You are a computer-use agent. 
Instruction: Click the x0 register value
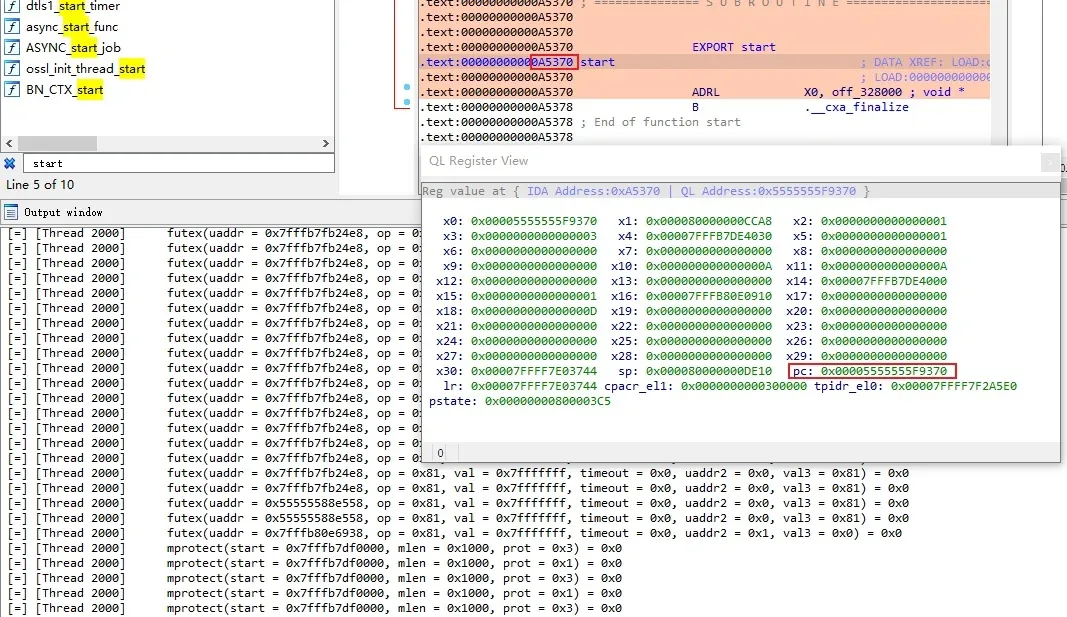(x=534, y=221)
